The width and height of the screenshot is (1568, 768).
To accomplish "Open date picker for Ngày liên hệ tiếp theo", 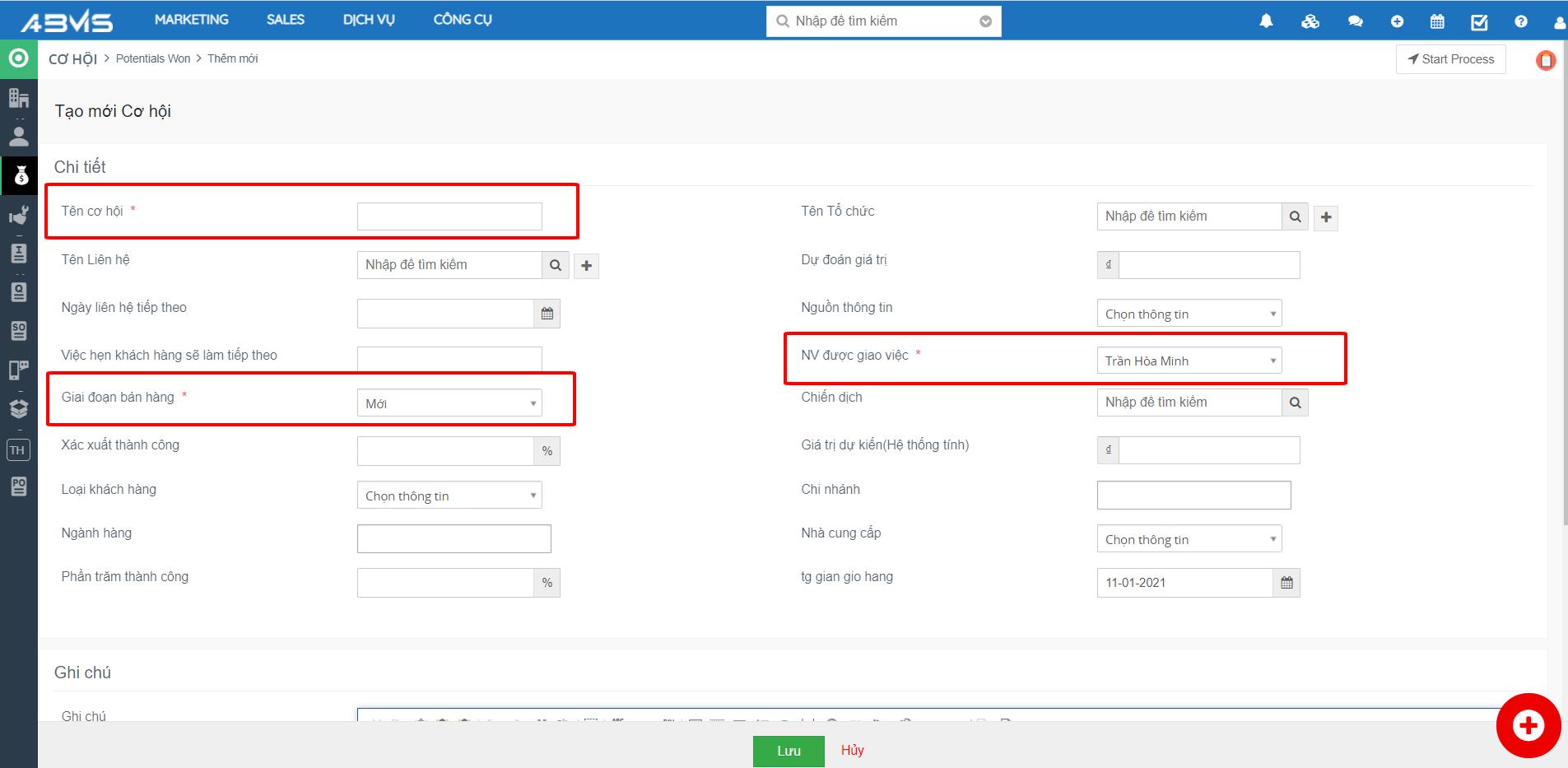I will tap(547, 314).
